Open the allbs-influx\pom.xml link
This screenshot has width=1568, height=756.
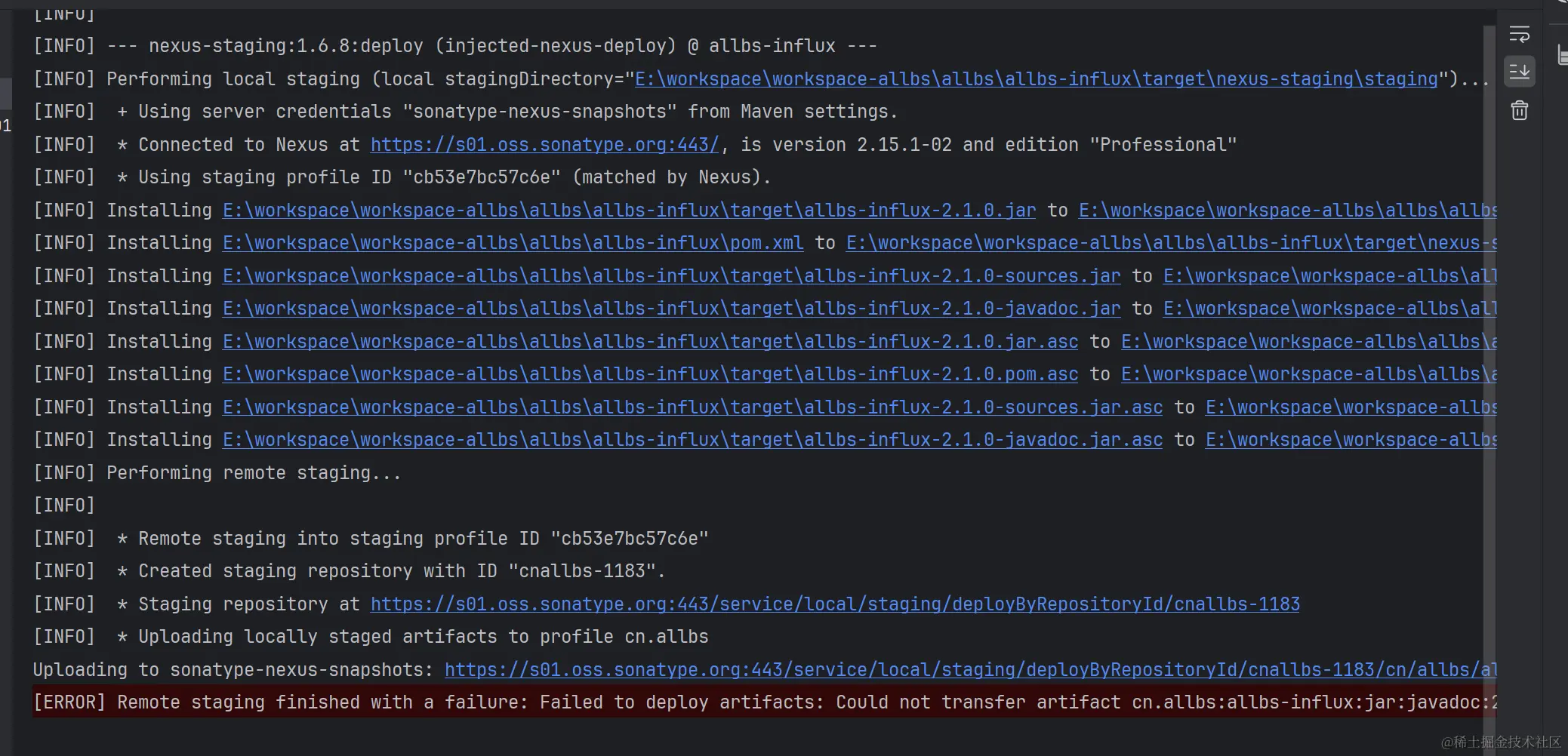pyautogui.click(x=513, y=243)
